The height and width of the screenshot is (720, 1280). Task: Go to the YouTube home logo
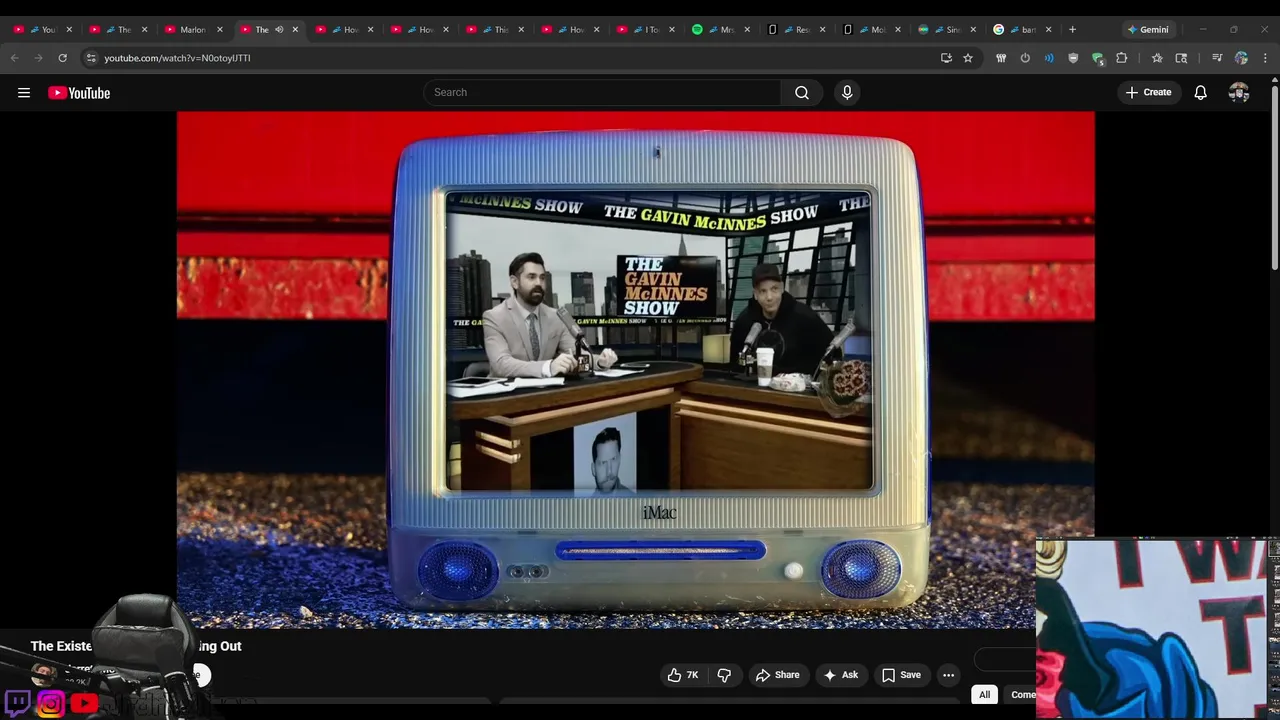79,93
